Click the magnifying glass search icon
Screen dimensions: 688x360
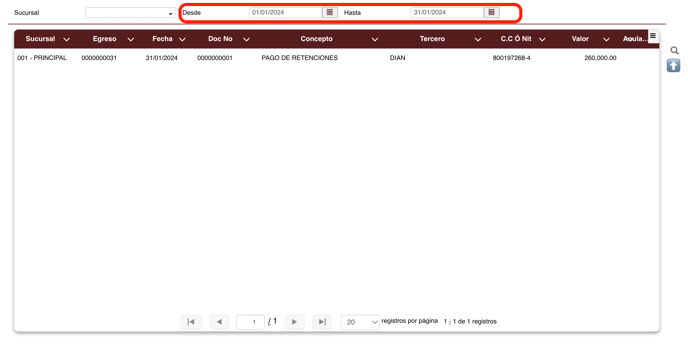pyautogui.click(x=674, y=50)
